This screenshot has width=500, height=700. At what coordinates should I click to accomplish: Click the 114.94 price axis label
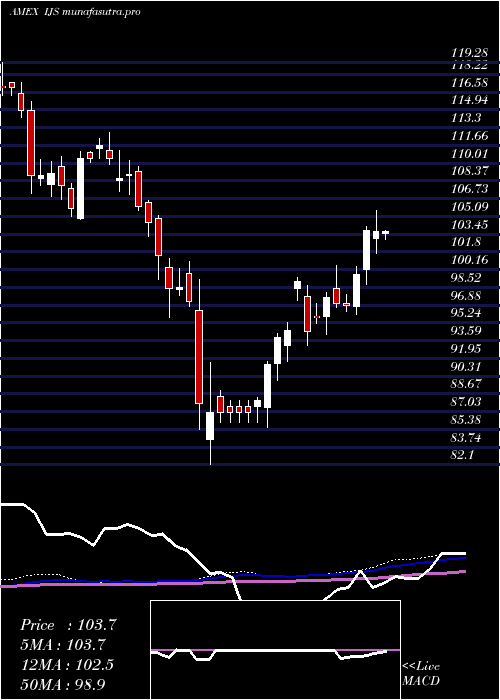(470, 100)
